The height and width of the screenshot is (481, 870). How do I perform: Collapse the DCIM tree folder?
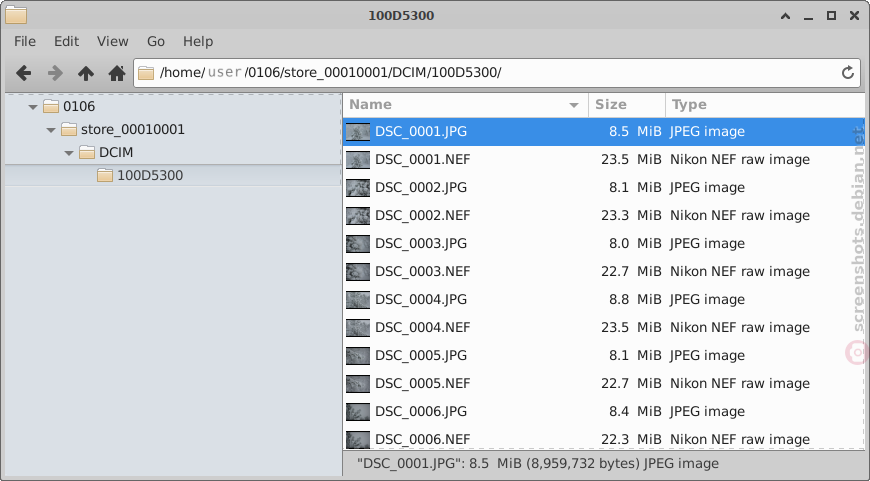pos(69,153)
